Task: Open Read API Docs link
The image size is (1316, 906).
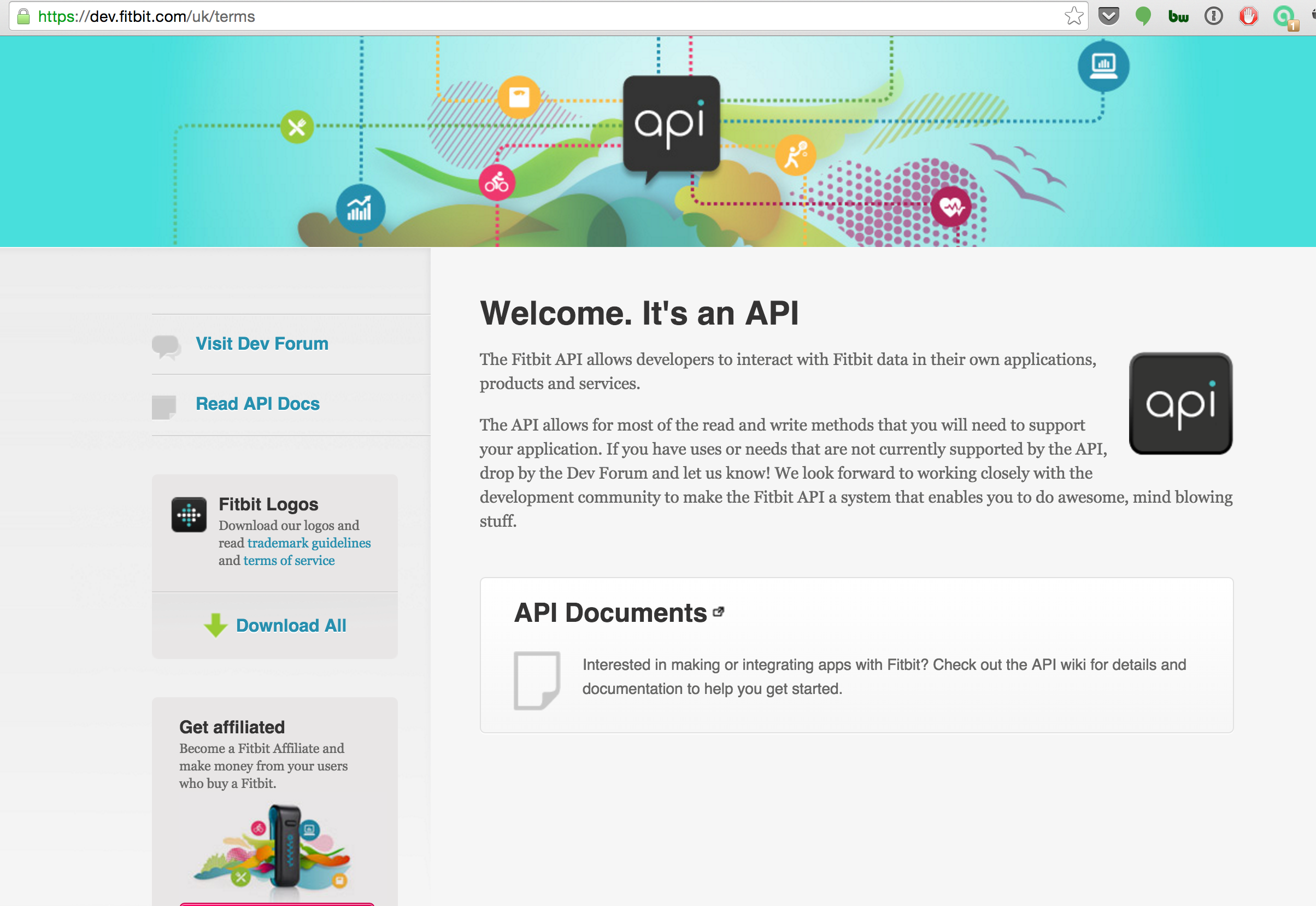Action: [257, 404]
